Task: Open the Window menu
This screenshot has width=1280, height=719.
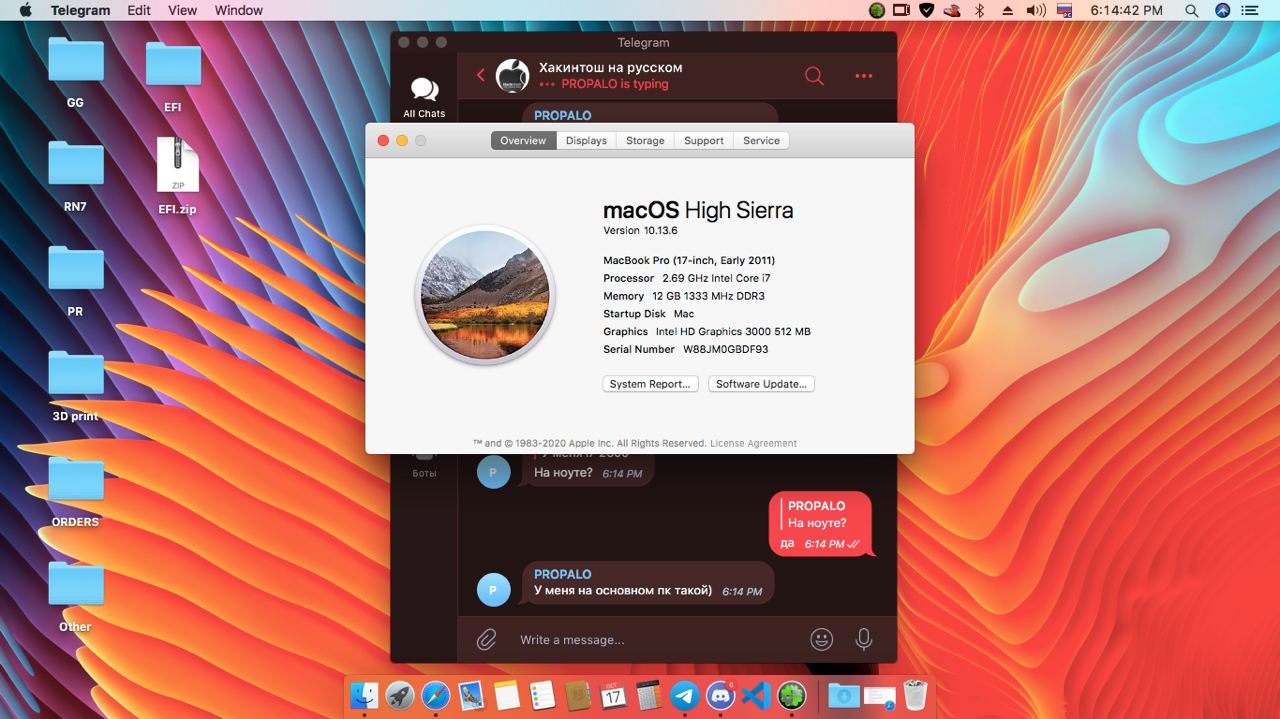Action: 239,10
